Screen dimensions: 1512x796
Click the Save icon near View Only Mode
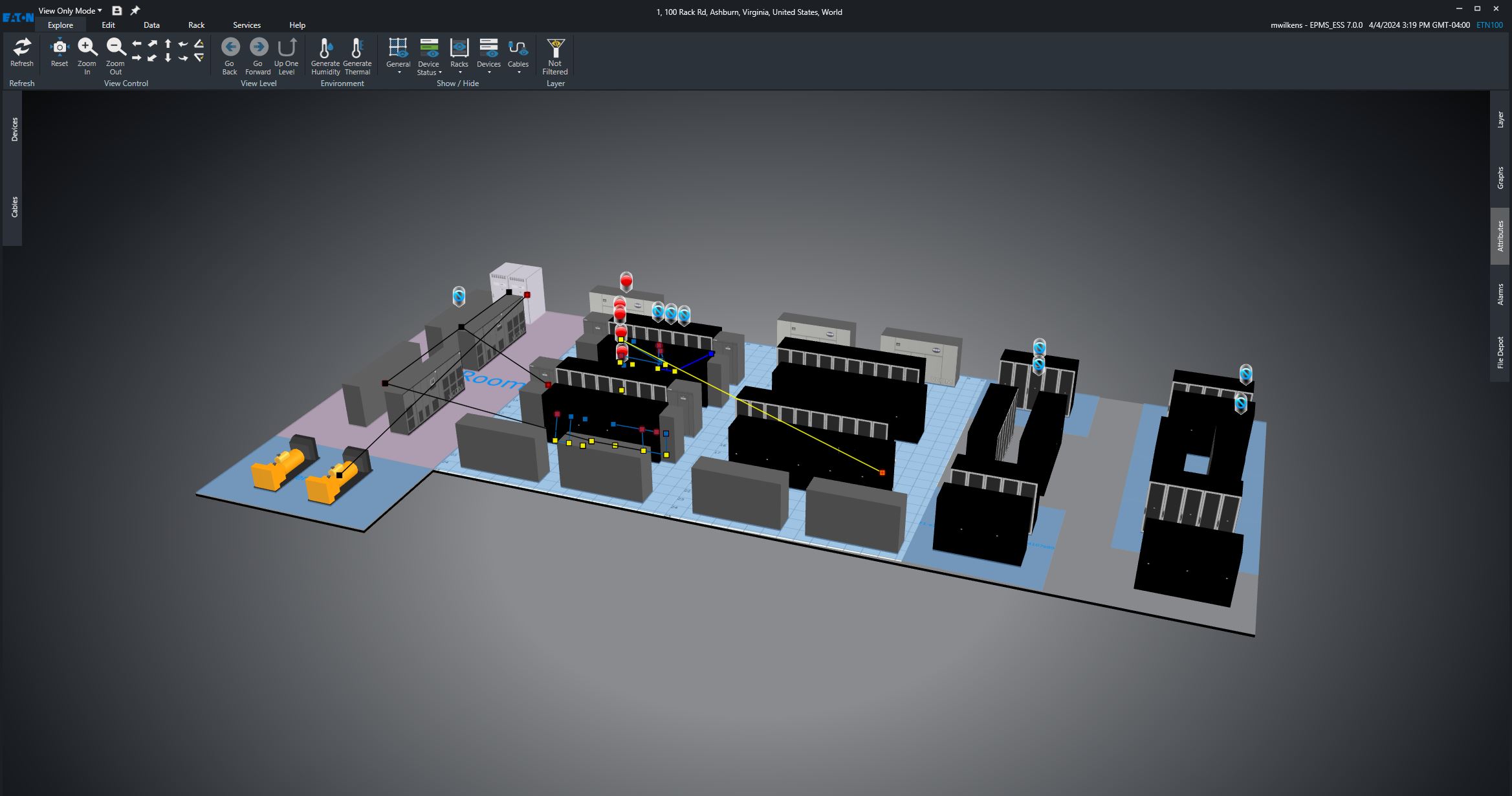coord(116,10)
